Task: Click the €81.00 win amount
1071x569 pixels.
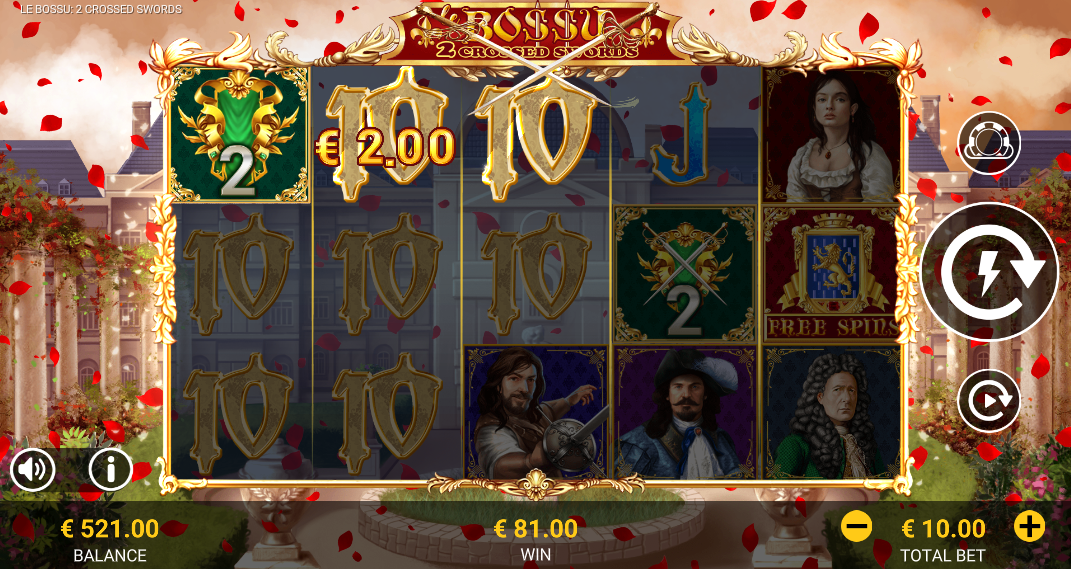Action: point(536,528)
